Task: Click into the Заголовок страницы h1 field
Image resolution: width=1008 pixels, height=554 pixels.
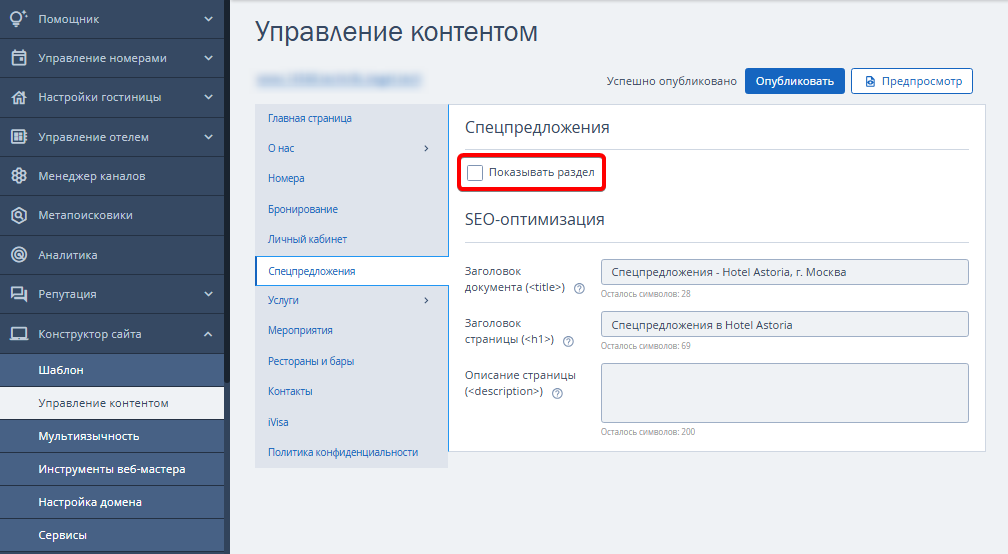Action: tap(784, 325)
